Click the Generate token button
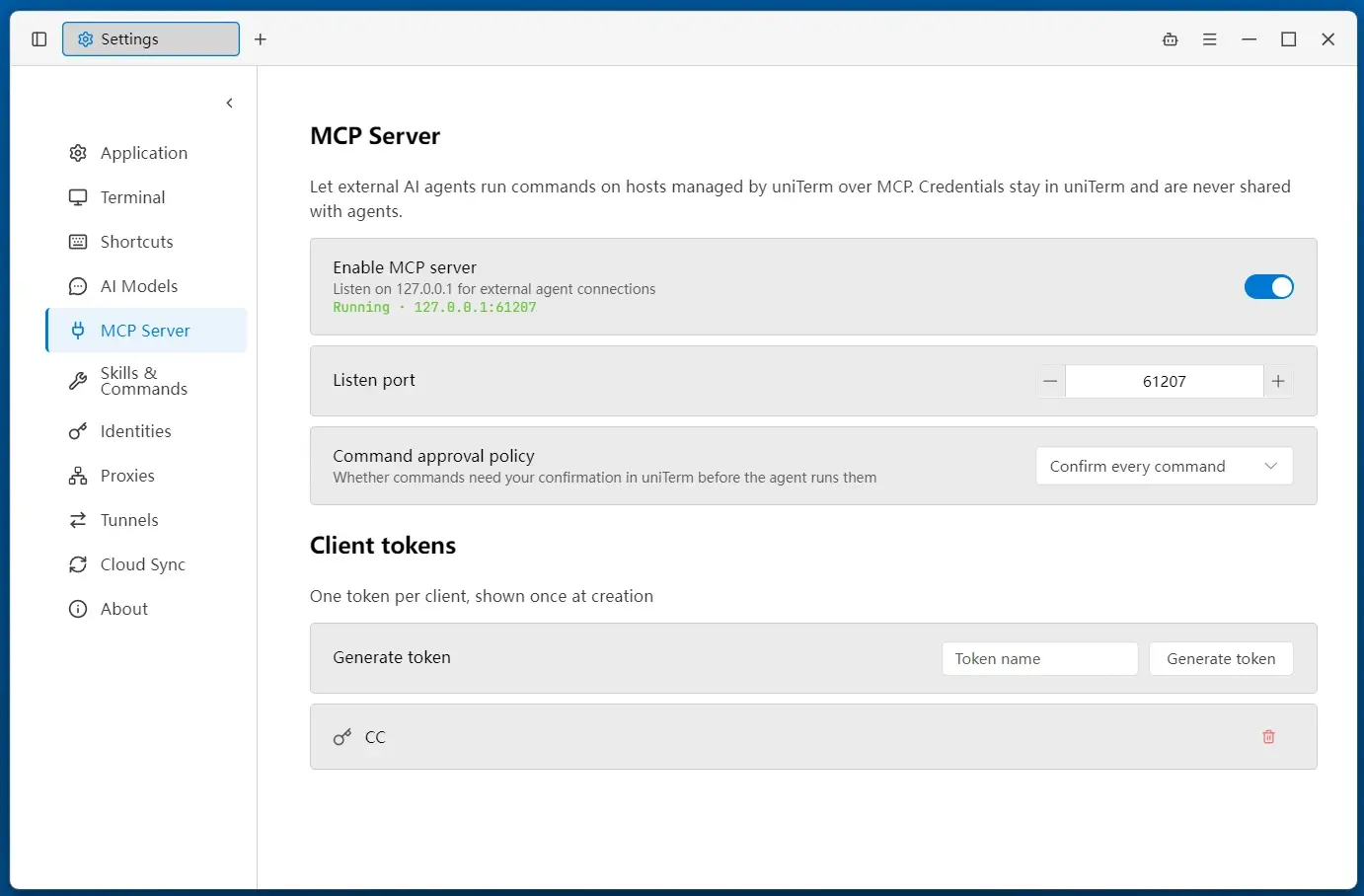1364x896 pixels. 1221,659
